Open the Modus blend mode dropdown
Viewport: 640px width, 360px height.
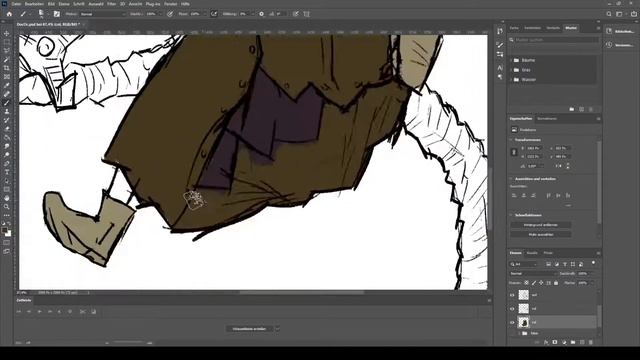pyautogui.click(x=102, y=14)
